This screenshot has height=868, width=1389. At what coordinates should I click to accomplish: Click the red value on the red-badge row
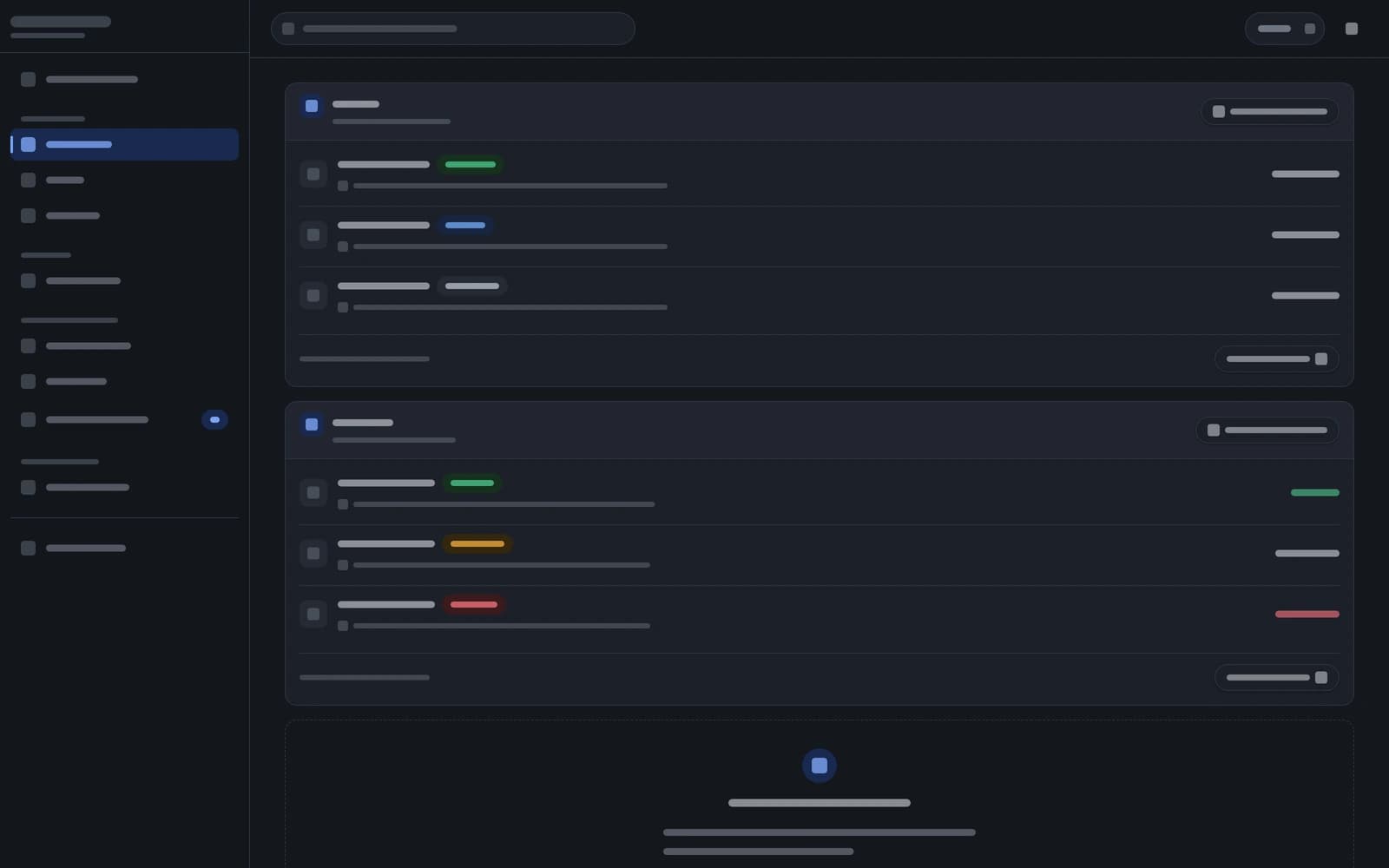[1307, 614]
